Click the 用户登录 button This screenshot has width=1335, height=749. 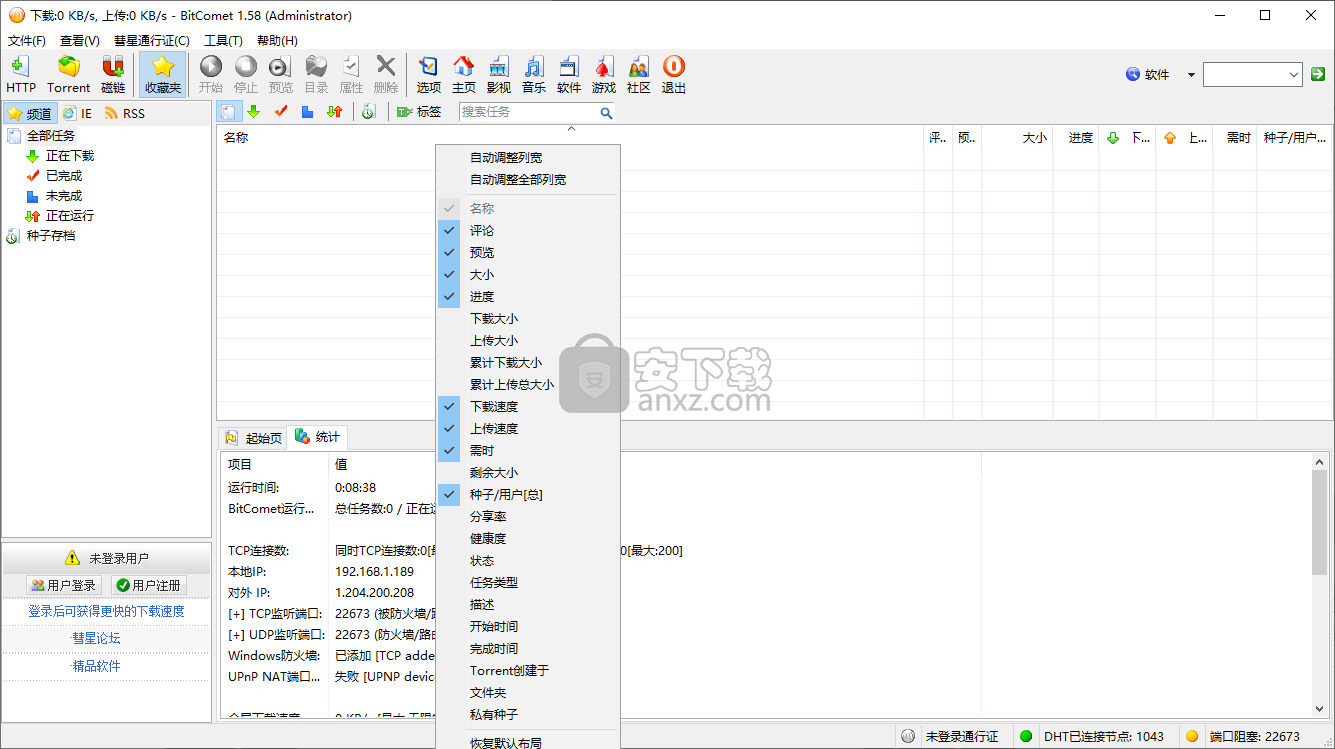click(64, 585)
